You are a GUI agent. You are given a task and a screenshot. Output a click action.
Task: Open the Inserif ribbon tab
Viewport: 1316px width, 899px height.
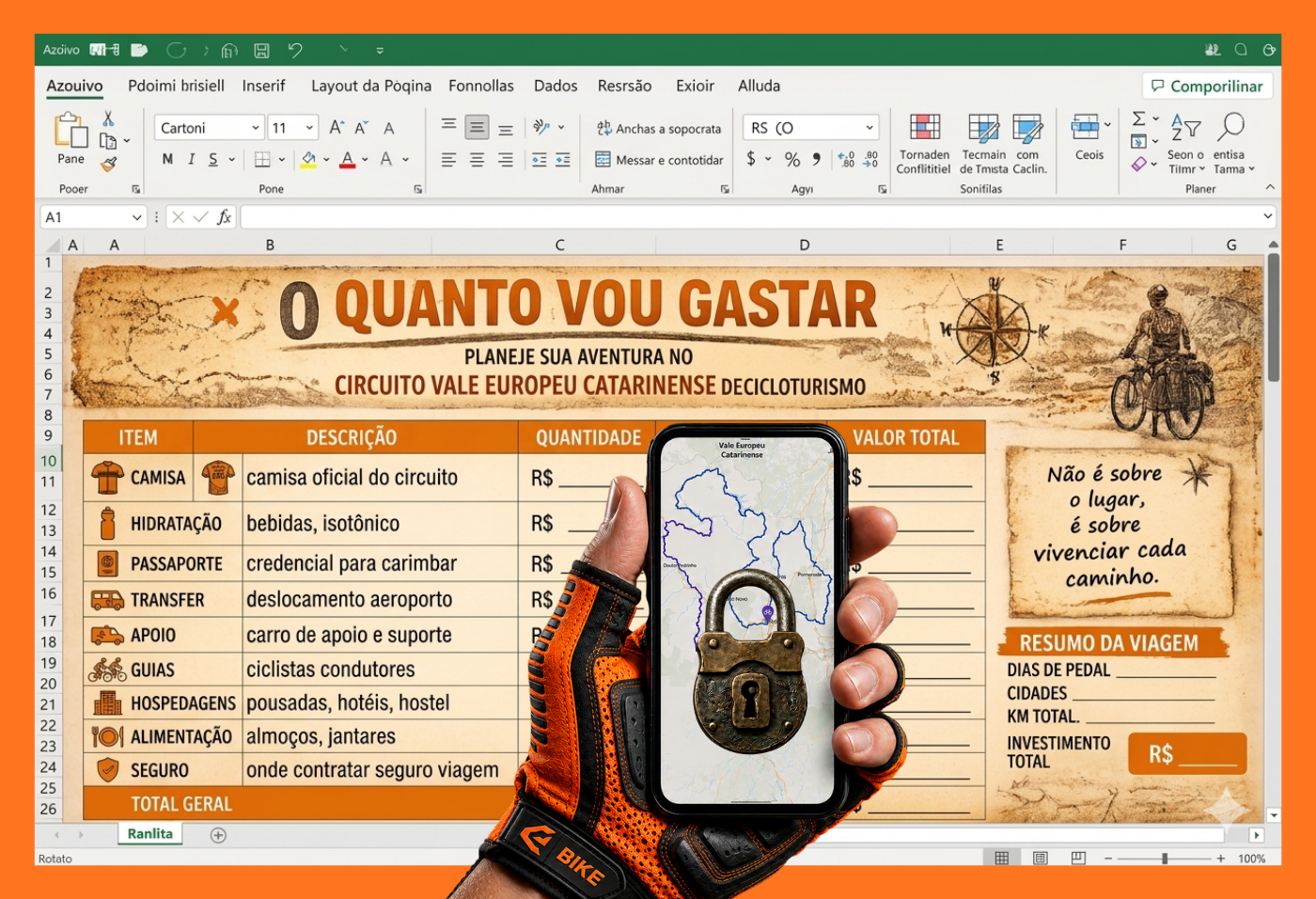263,86
